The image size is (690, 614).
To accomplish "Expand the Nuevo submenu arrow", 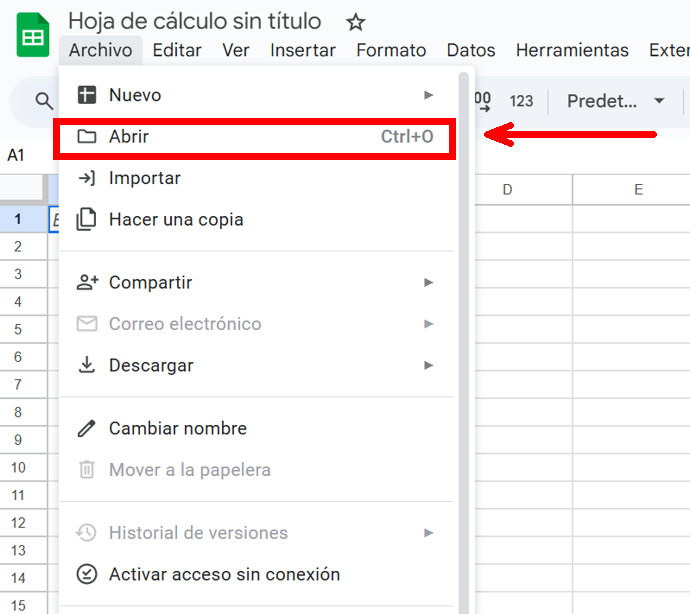I will point(428,95).
